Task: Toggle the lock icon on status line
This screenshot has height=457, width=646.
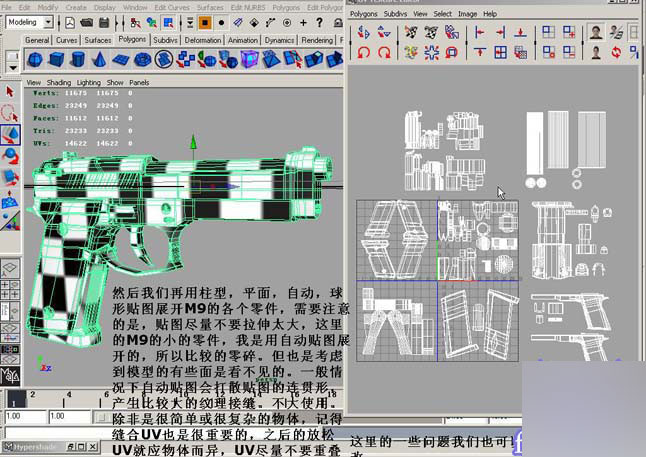Action: point(338,23)
